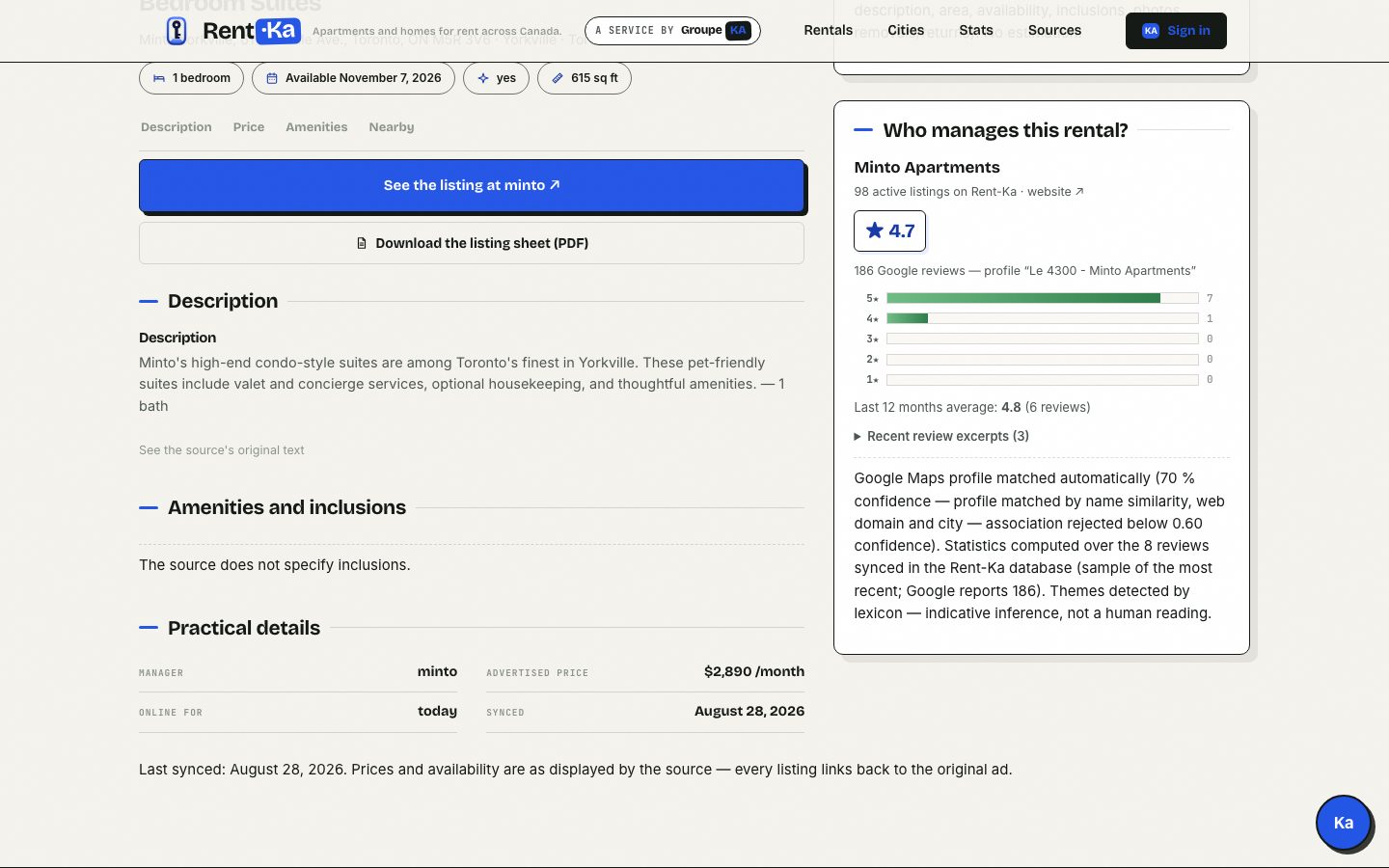The image size is (1389, 868).
Task: Click the header tagline about Canada rentals
Action: click(437, 31)
